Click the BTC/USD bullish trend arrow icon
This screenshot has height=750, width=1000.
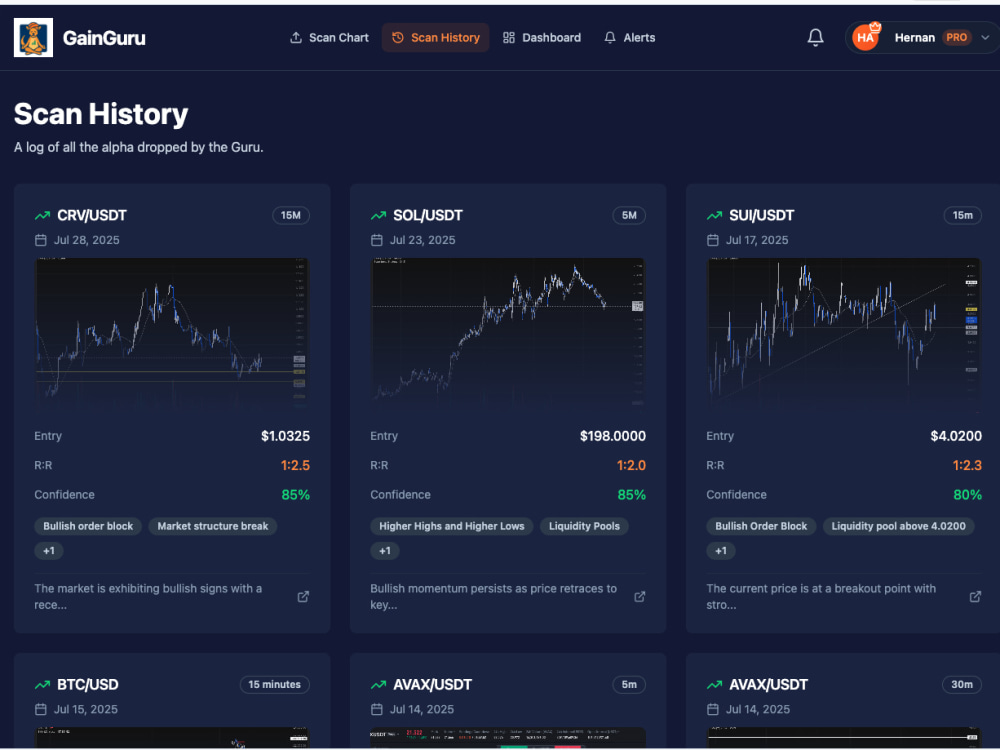coord(42,684)
